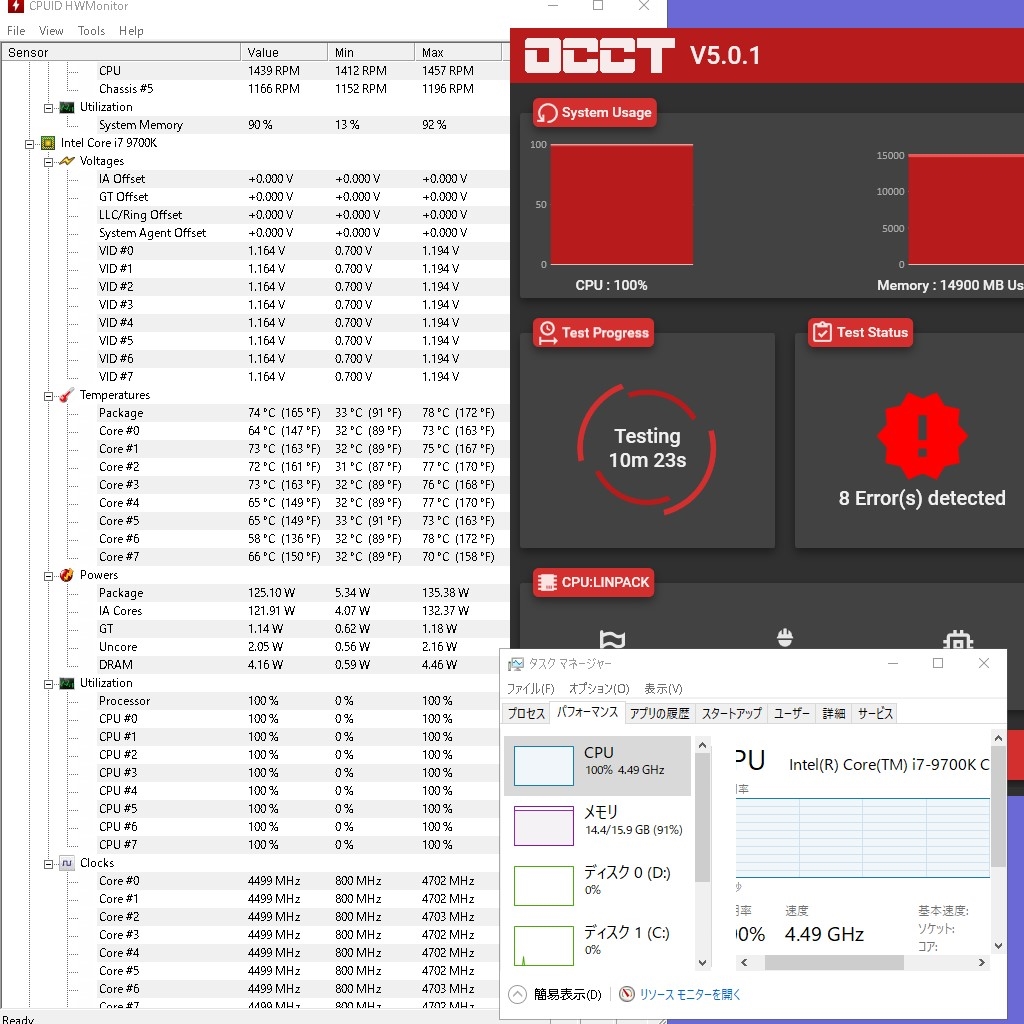Click the Test Progress label in OCCT
Image resolution: width=1024 pixels, height=1024 pixels.
593,332
